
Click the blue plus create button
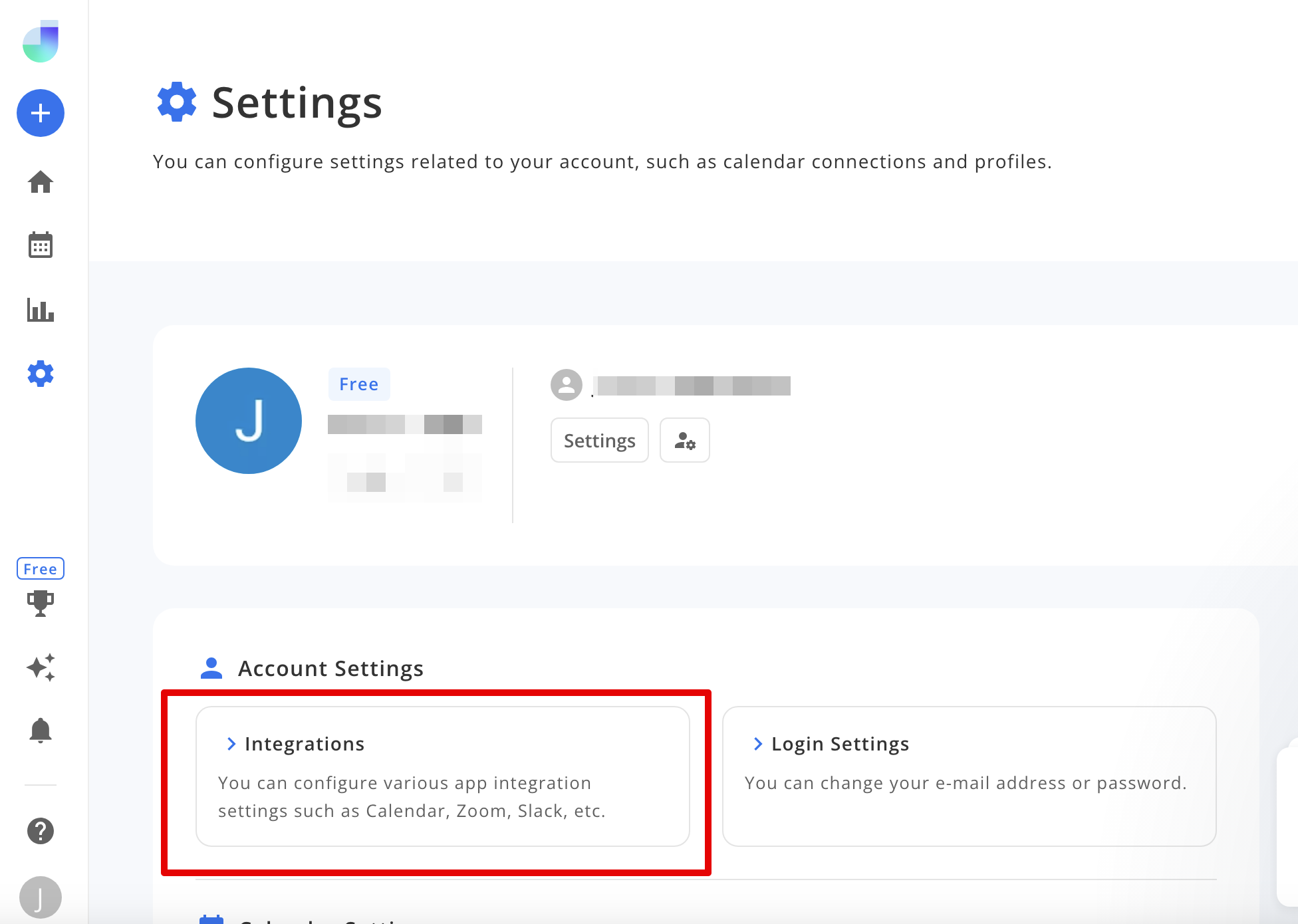41,113
